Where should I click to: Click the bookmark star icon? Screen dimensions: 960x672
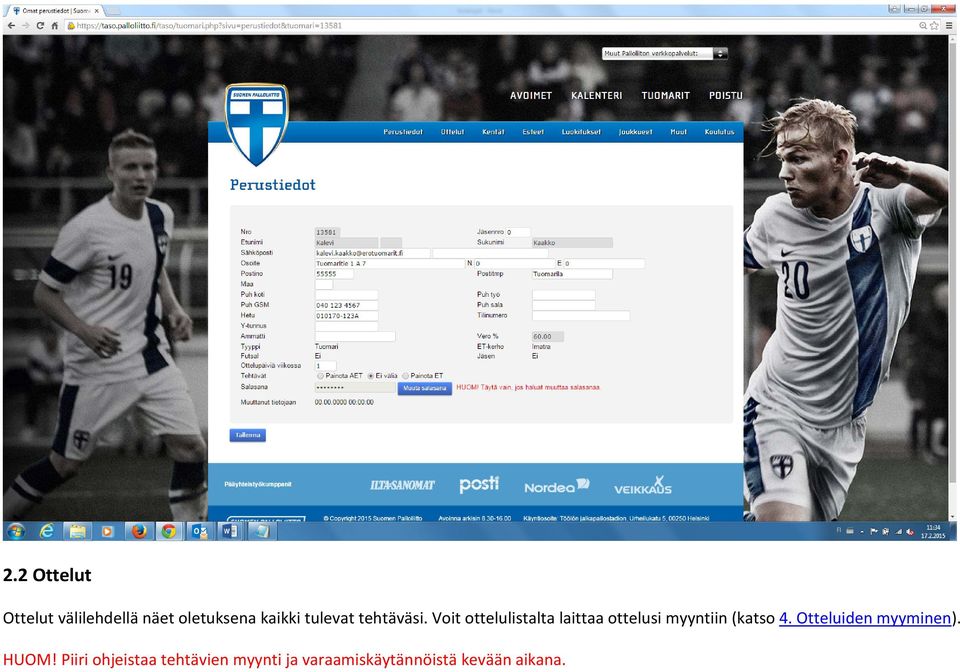[934, 26]
